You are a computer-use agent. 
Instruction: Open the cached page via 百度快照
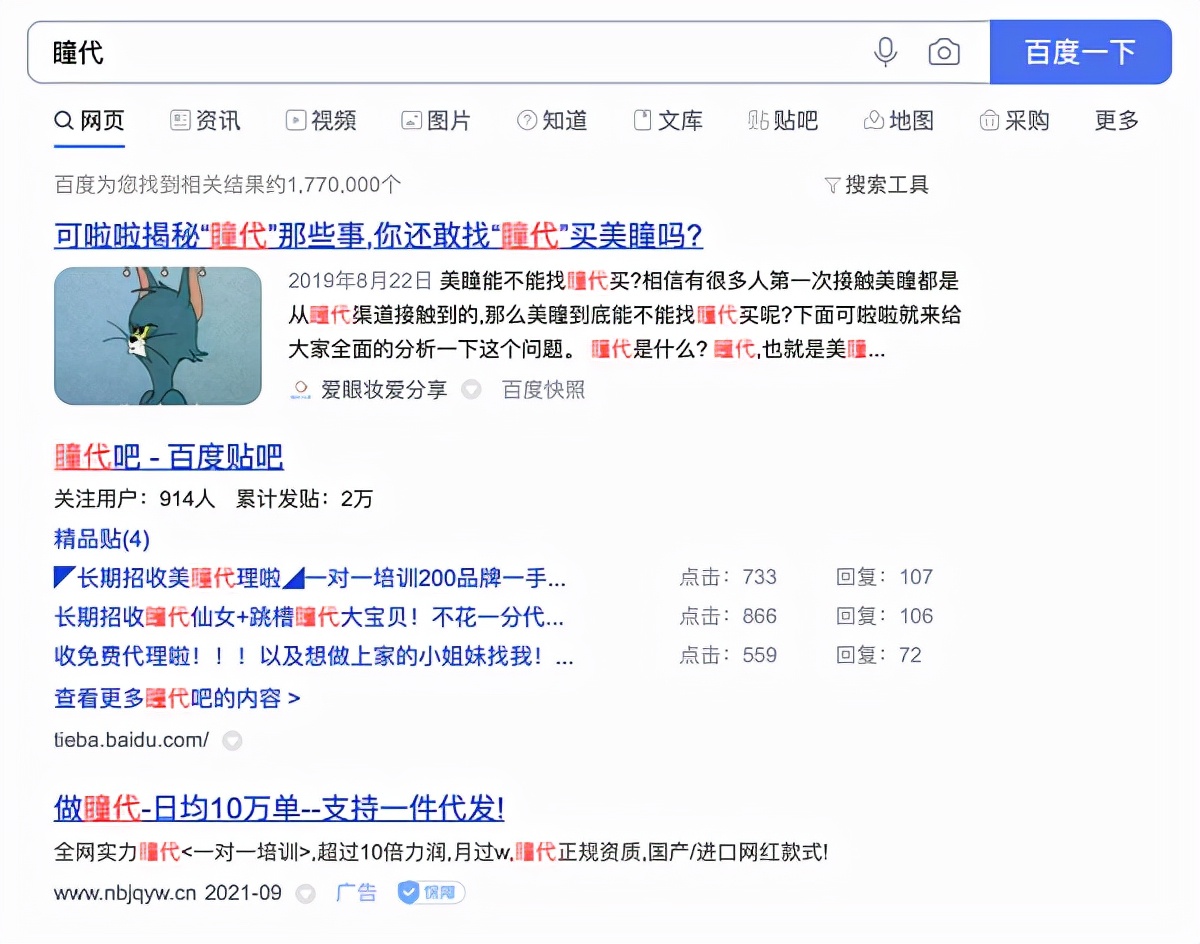545,390
